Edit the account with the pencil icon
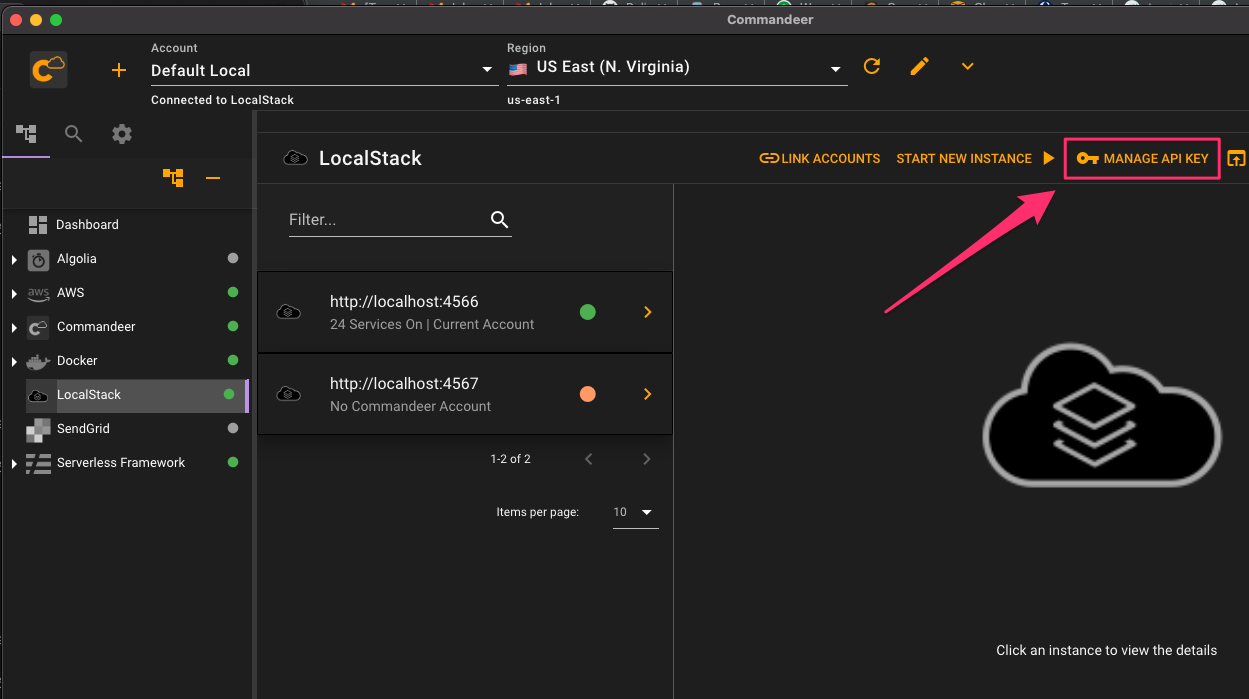Viewport: 1249px width, 699px height. coord(920,66)
